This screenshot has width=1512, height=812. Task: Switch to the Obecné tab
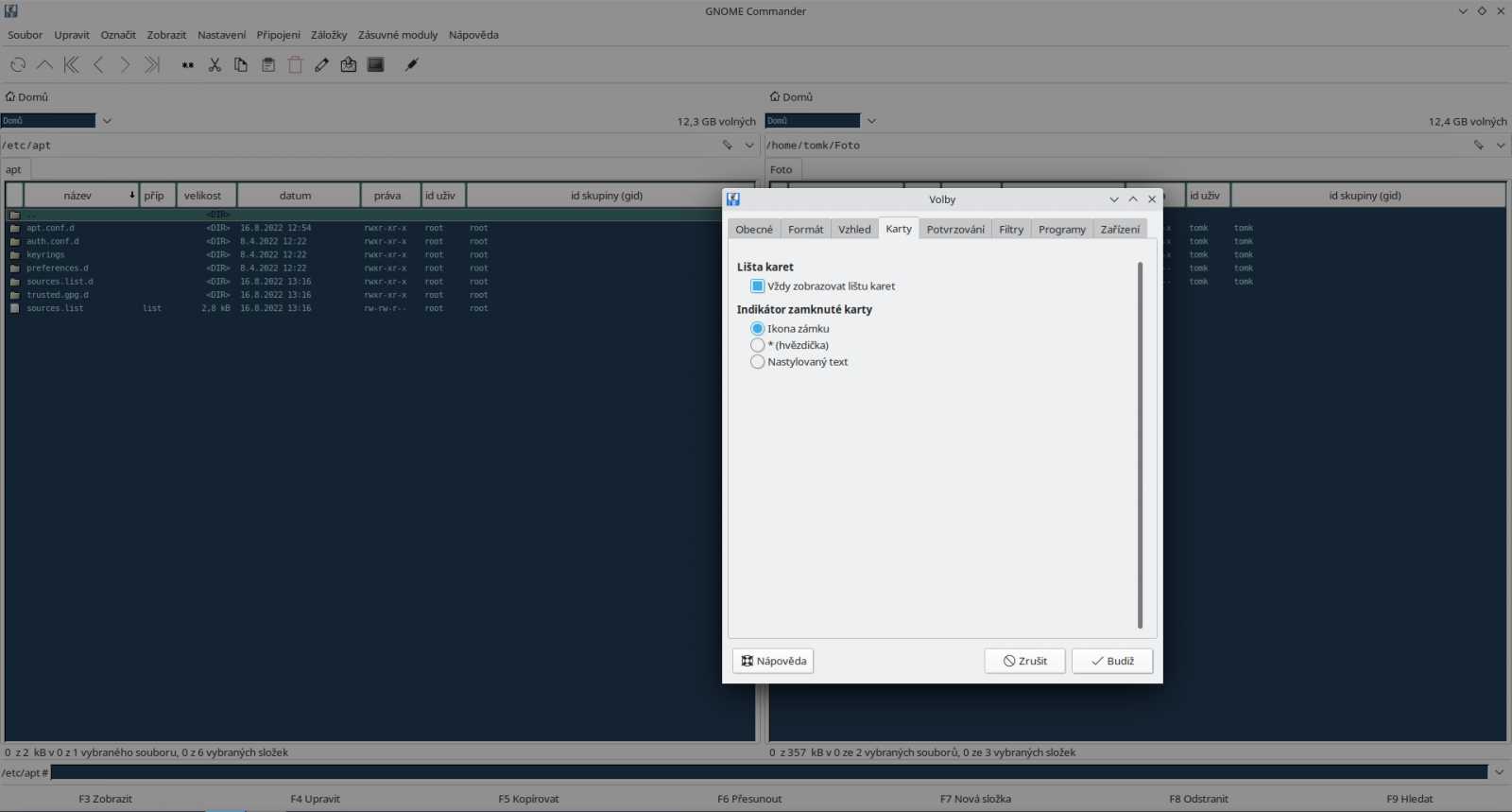tap(754, 229)
